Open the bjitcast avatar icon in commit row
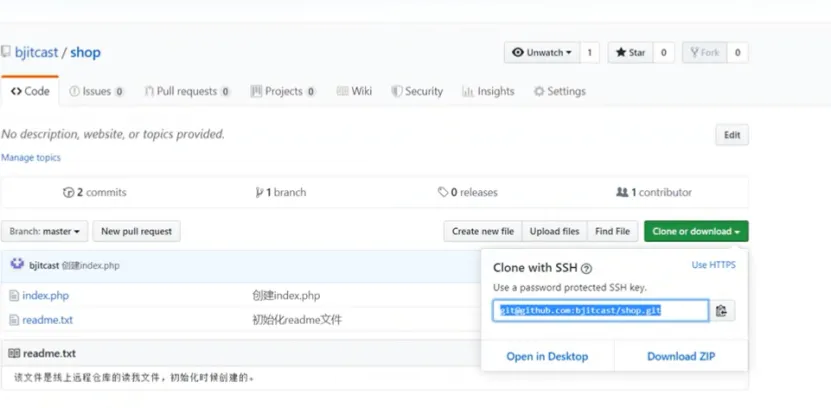Viewport: 831px width, 408px height. (17, 264)
